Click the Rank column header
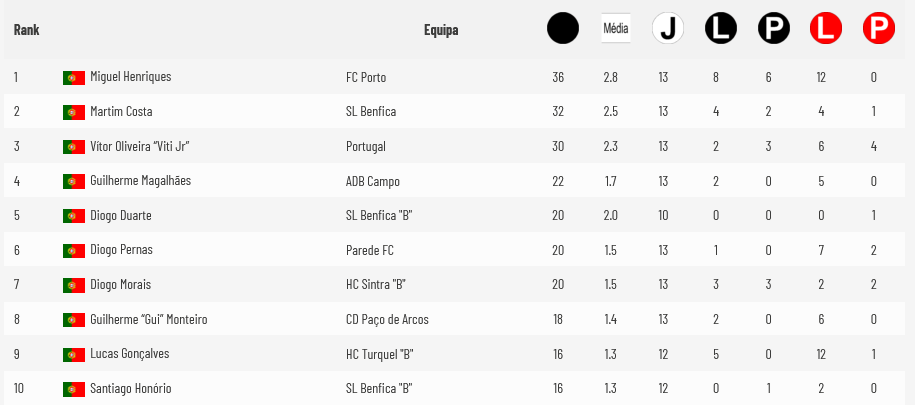 click(x=26, y=30)
